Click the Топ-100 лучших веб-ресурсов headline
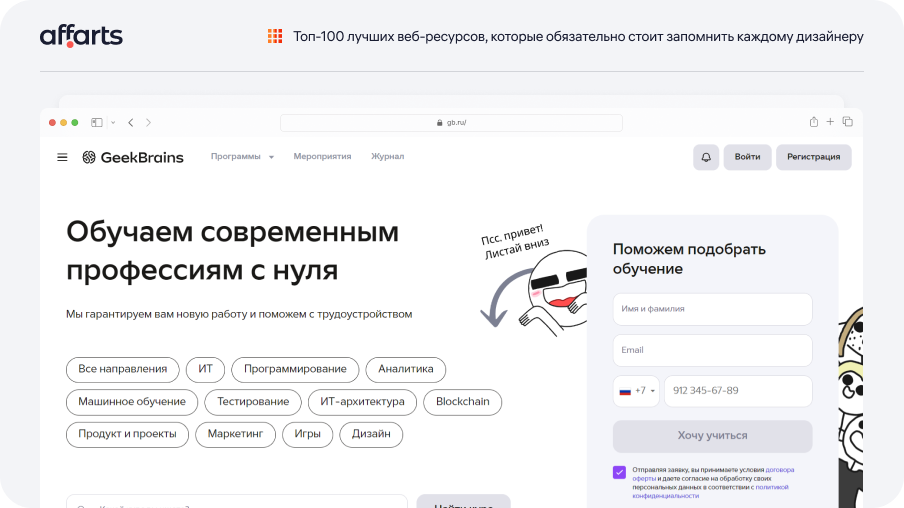The height and width of the screenshot is (508, 904). [x=578, y=36]
